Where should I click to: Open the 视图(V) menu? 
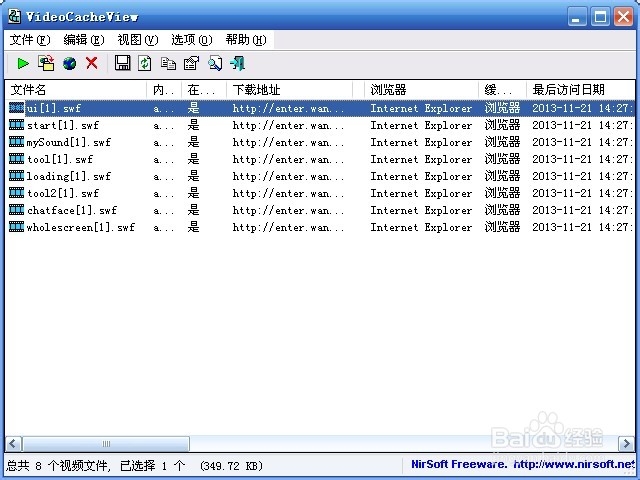pos(138,40)
